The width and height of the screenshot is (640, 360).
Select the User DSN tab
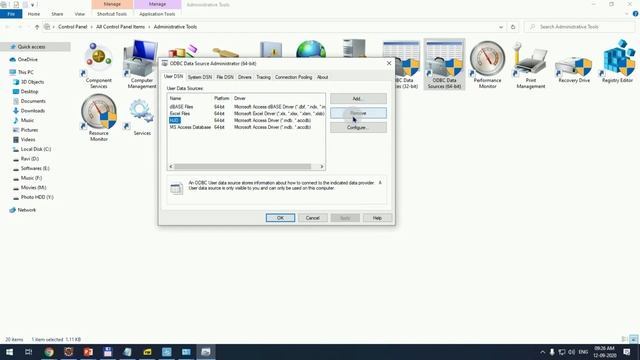(173, 77)
